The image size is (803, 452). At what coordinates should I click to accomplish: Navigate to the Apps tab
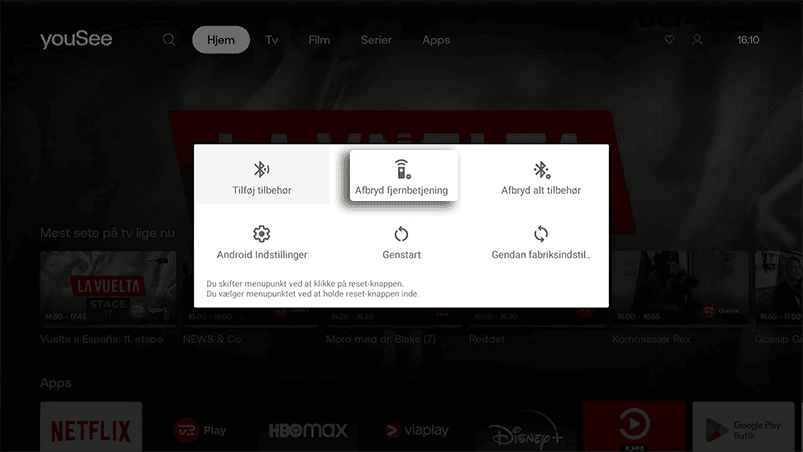pyautogui.click(x=436, y=40)
